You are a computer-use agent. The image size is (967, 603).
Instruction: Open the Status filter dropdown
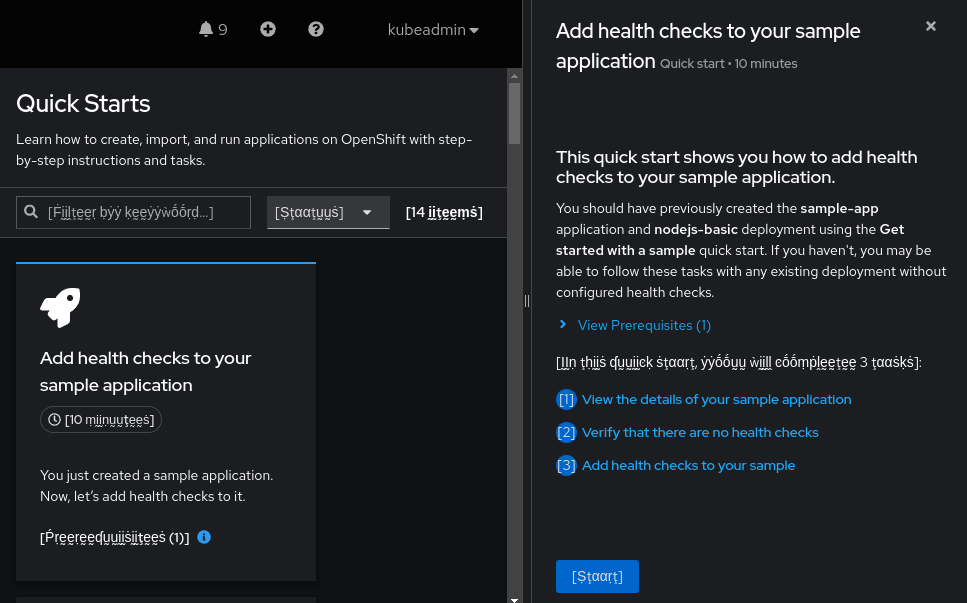tap(328, 212)
